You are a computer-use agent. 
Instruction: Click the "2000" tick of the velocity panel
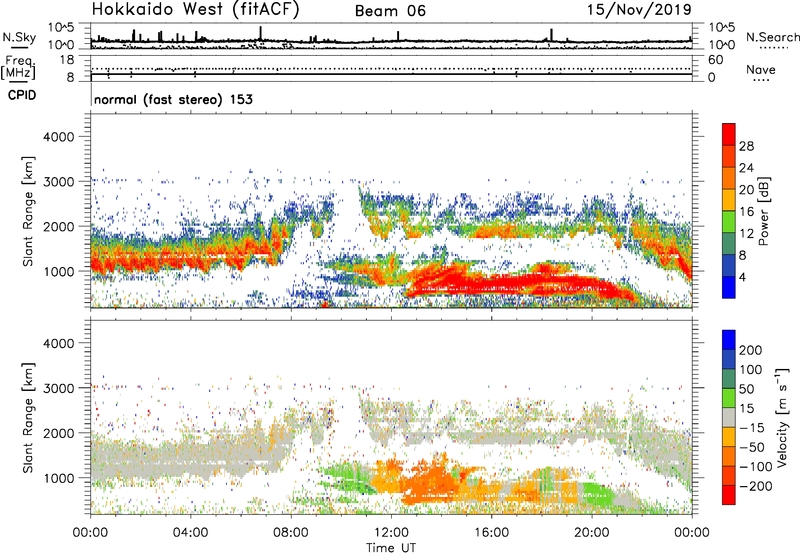[58, 433]
